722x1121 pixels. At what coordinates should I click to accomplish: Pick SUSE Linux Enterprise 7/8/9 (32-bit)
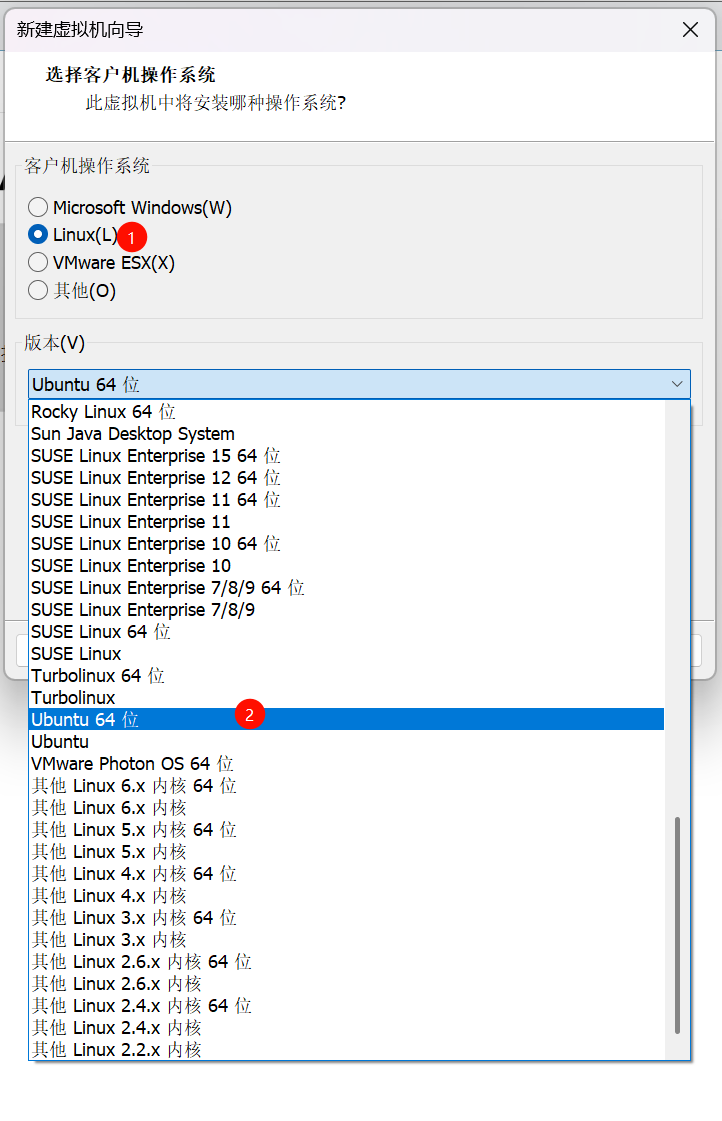(347, 610)
